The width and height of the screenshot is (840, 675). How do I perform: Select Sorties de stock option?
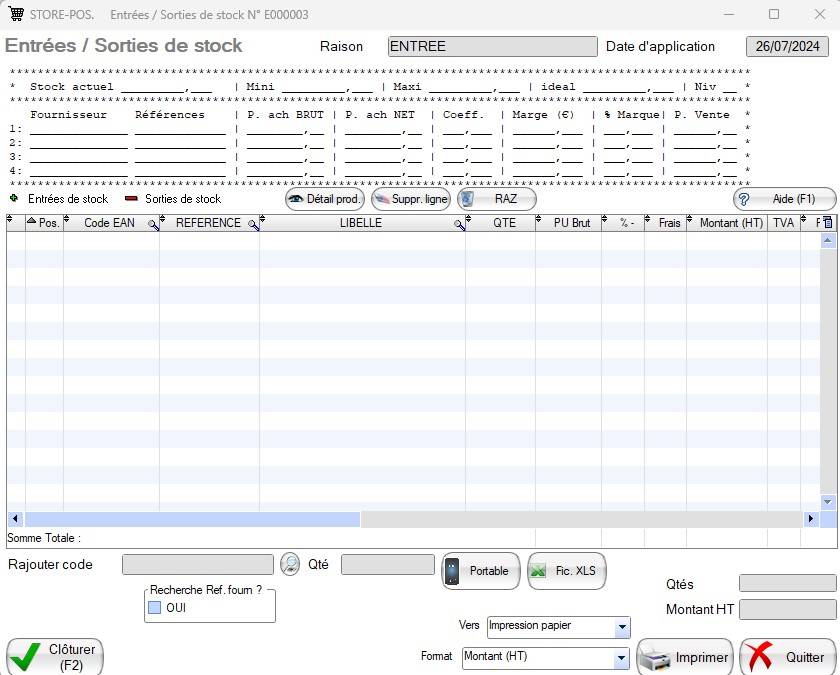(x=131, y=199)
